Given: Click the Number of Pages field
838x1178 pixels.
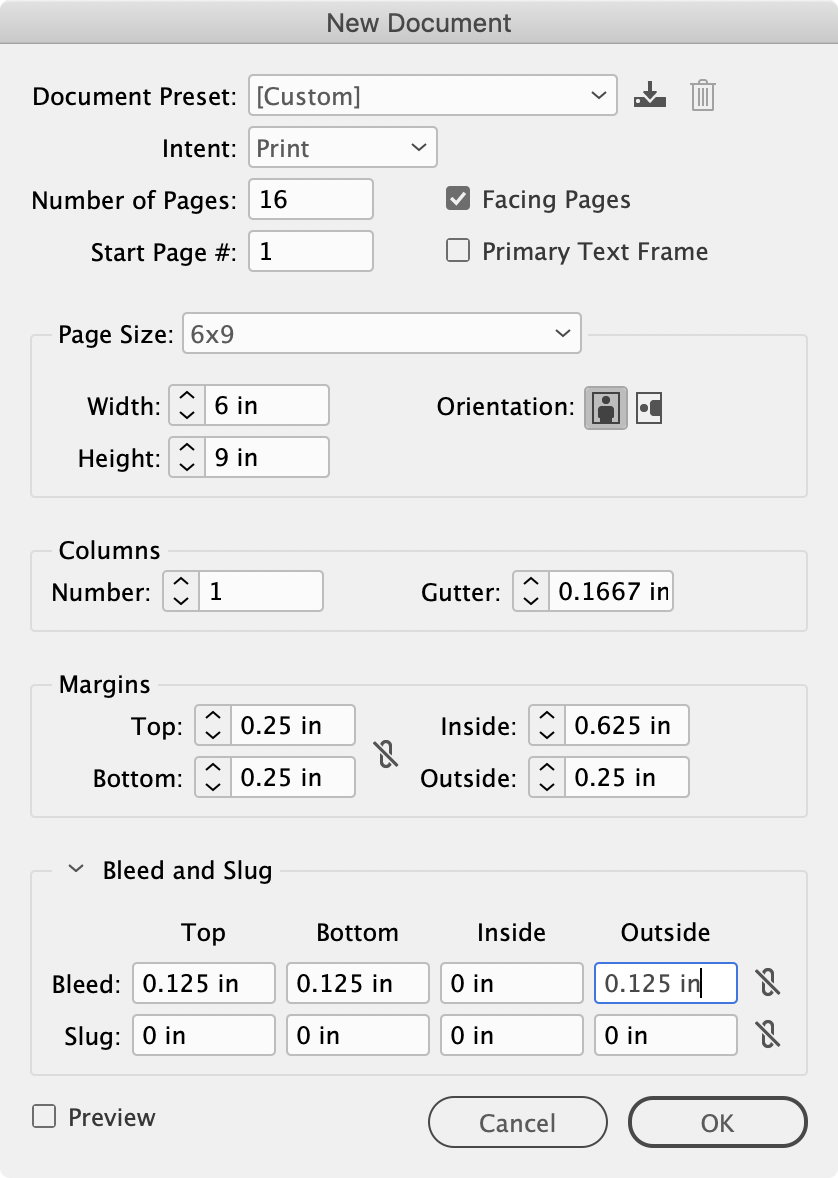Looking at the screenshot, I should click(310, 199).
